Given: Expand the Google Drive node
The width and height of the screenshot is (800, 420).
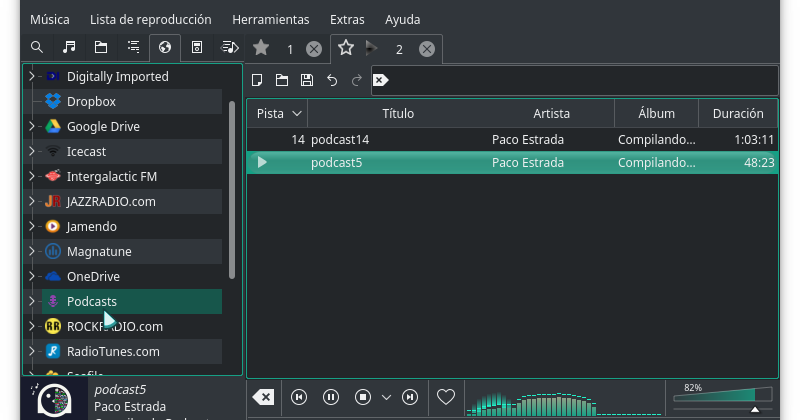Looking at the screenshot, I should 32,126.
